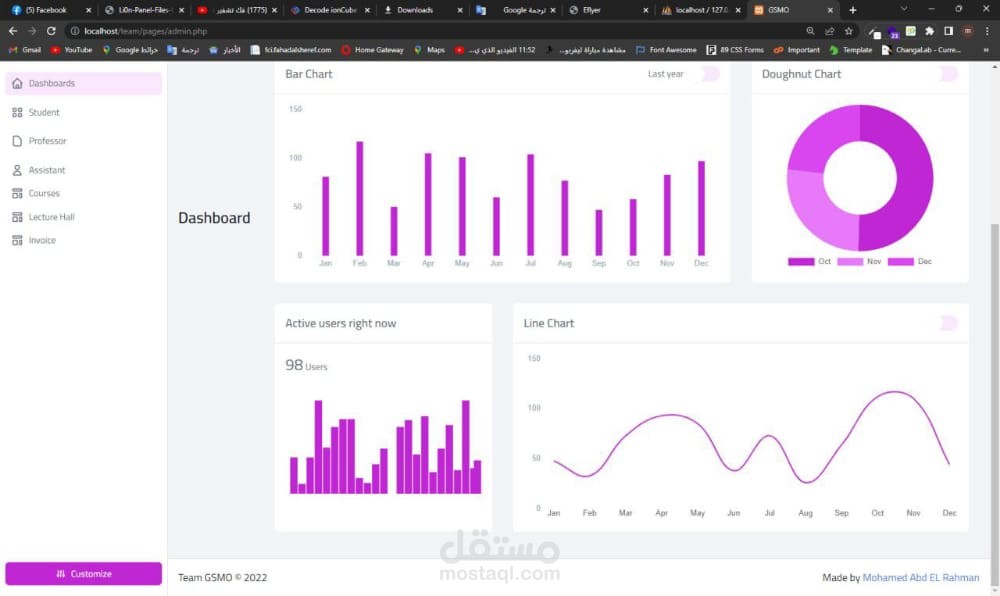The width and height of the screenshot is (1000, 596).
Task: Click the Oct legend swatch in doughnut chart
Action: (801, 261)
